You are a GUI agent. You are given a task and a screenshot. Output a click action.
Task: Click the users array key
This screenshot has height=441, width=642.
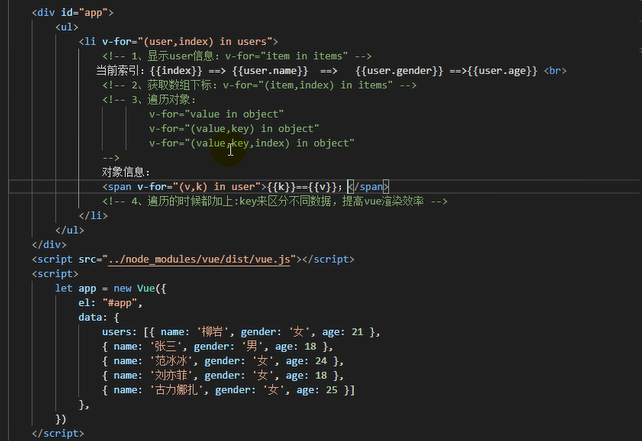pyautogui.click(x=119, y=332)
